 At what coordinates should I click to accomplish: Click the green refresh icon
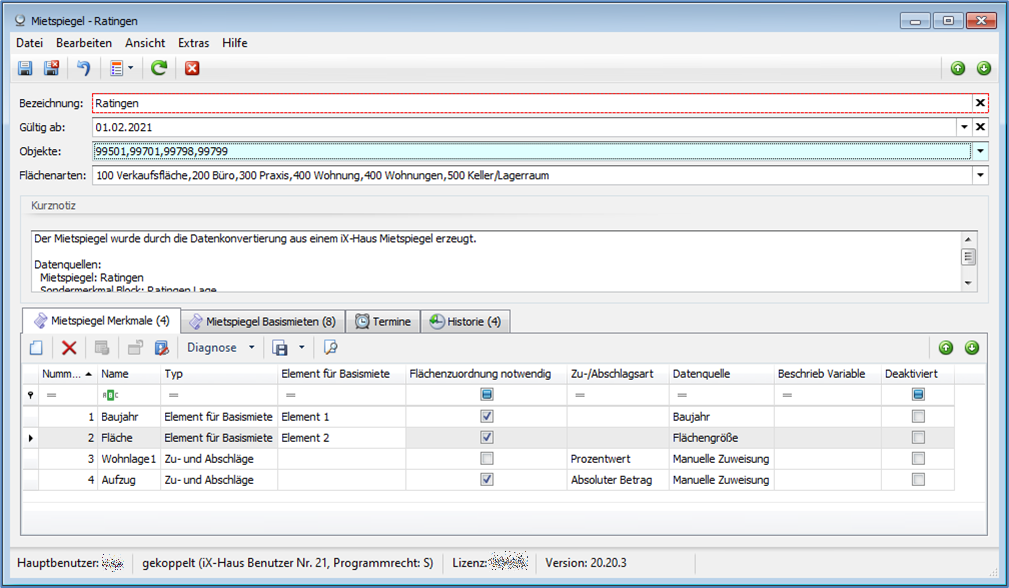(x=158, y=68)
